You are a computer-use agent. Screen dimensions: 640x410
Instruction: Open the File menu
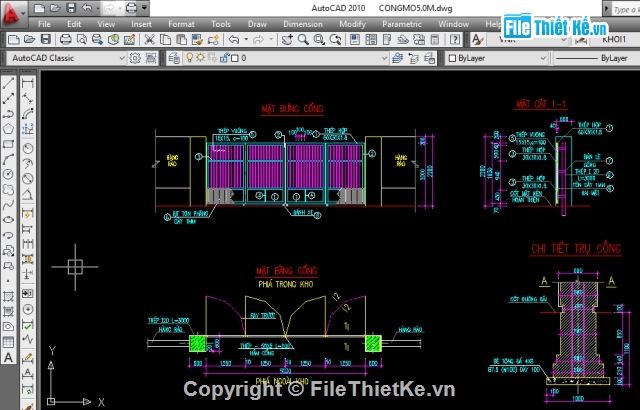tap(44, 24)
